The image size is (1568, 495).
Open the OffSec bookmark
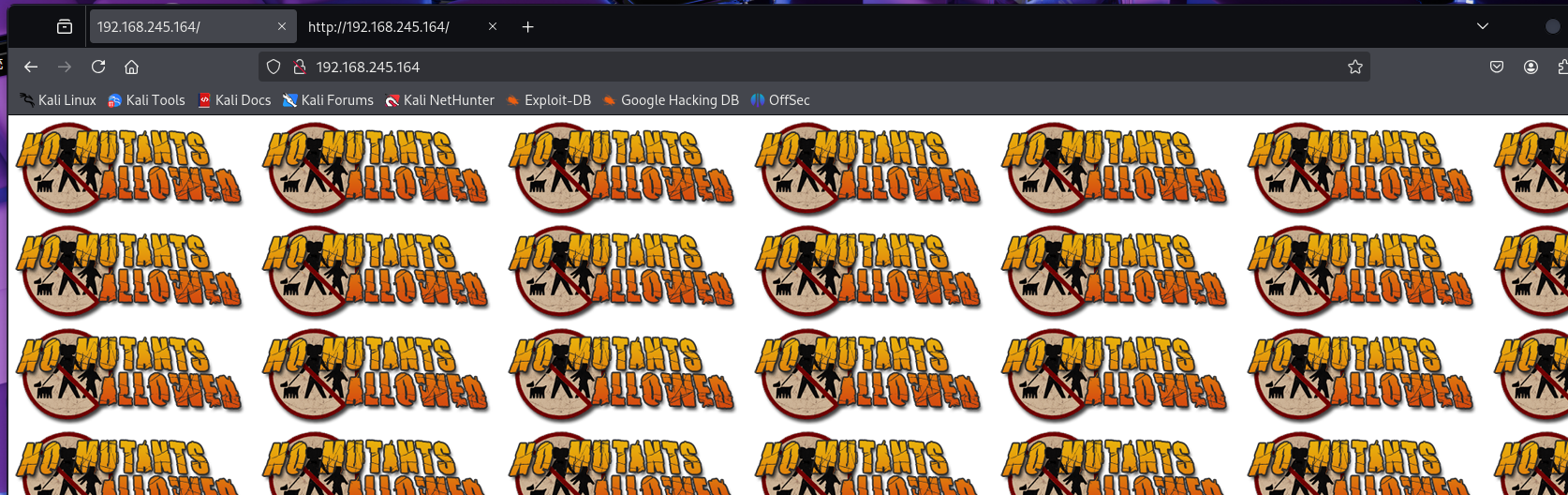[780, 99]
